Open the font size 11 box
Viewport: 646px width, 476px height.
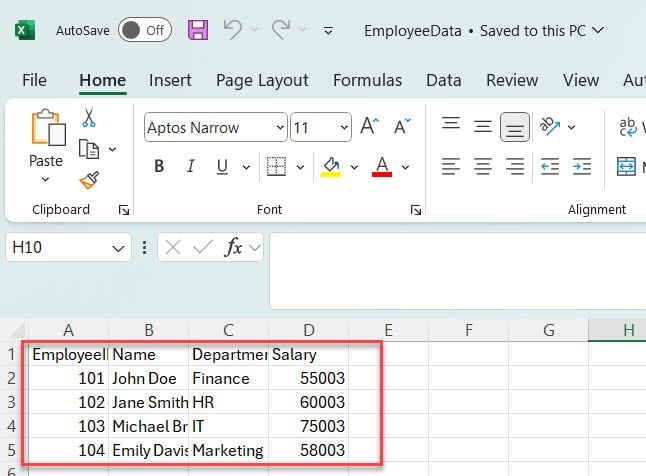[x=321, y=127]
